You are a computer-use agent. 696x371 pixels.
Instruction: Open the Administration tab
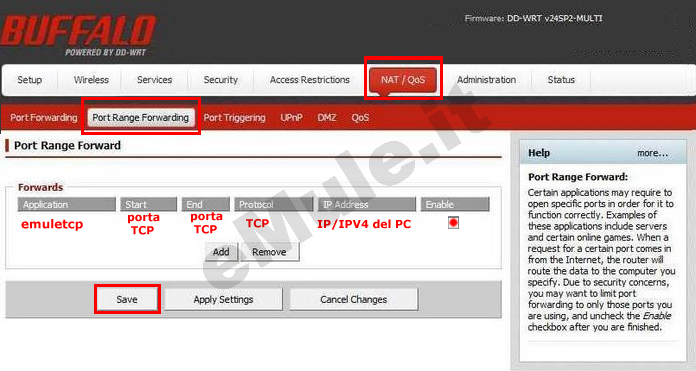(x=486, y=80)
